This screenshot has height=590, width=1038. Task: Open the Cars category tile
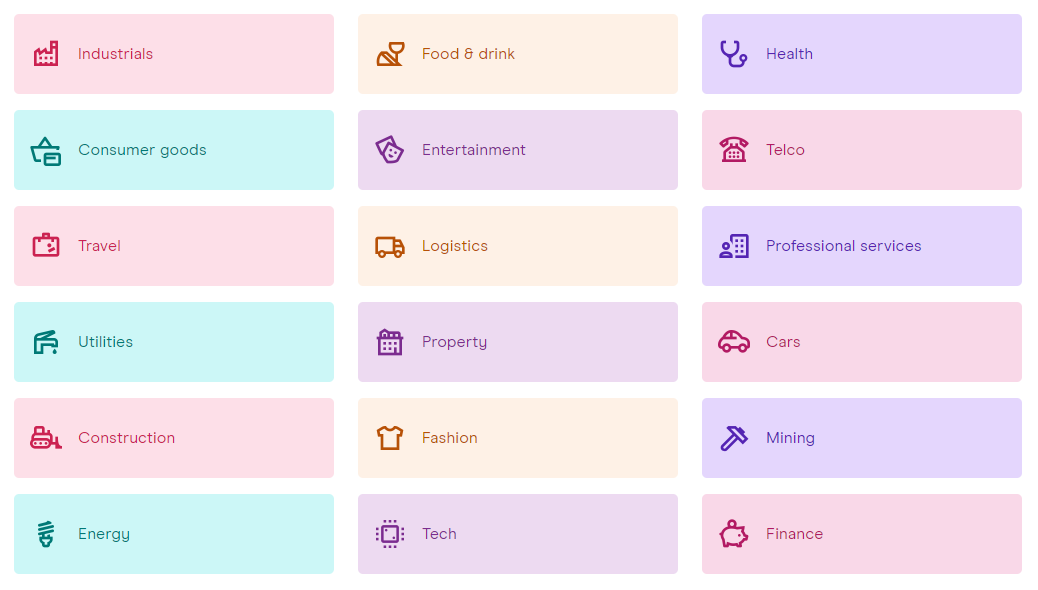pyautogui.click(x=862, y=342)
